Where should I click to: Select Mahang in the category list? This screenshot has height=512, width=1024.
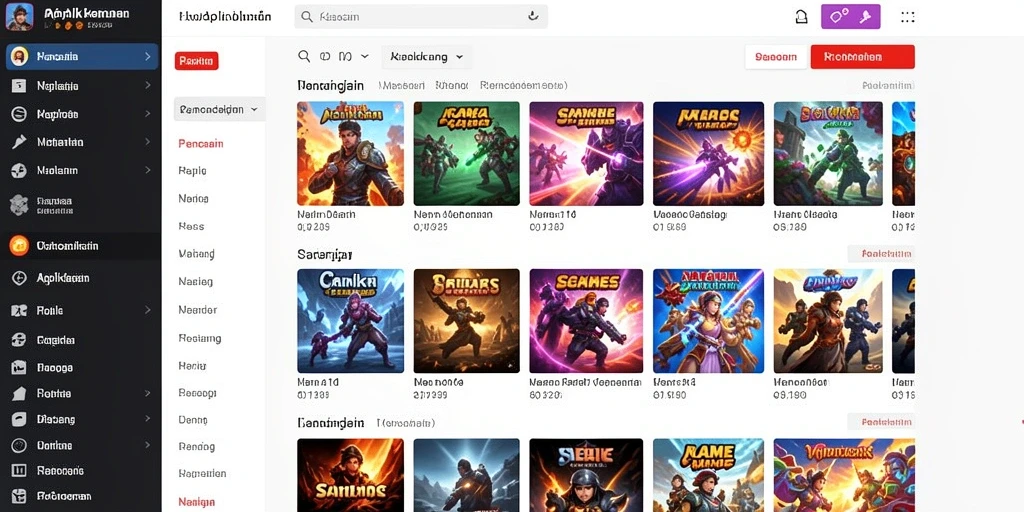tap(197, 254)
